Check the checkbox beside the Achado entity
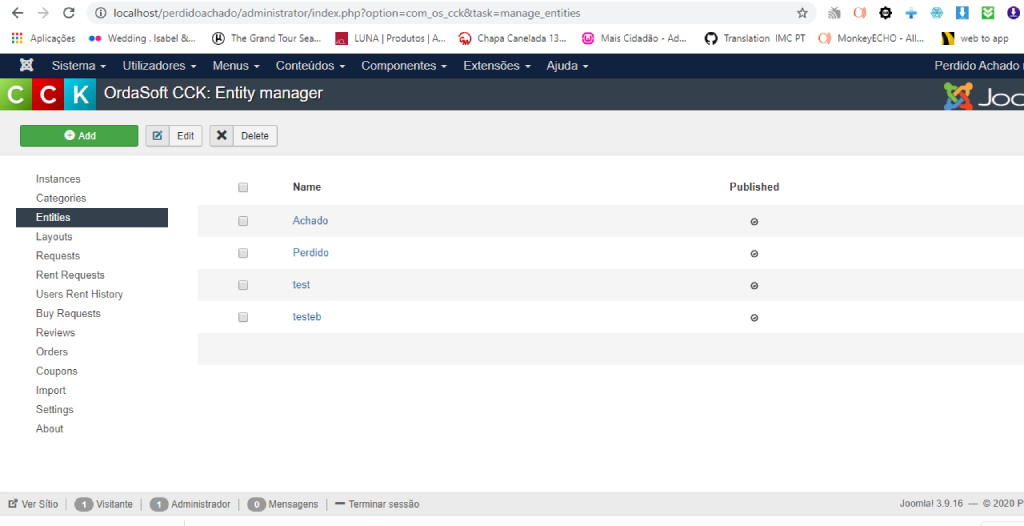Viewport: 1024px width, 526px height. pyautogui.click(x=243, y=221)
